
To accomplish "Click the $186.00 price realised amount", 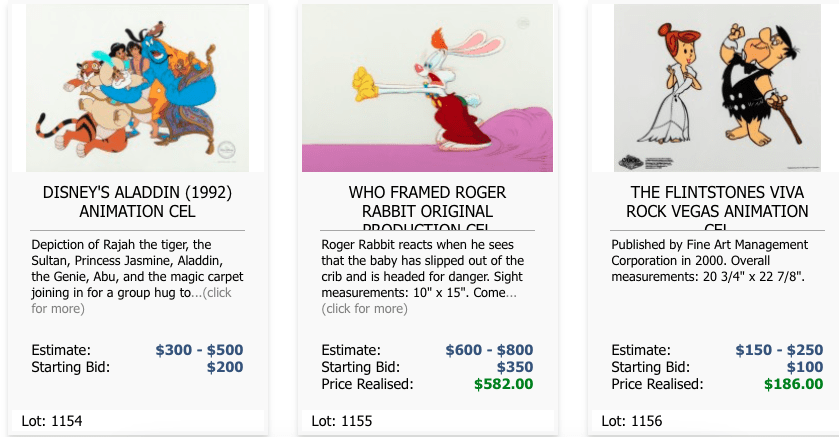I will [793, 384].
